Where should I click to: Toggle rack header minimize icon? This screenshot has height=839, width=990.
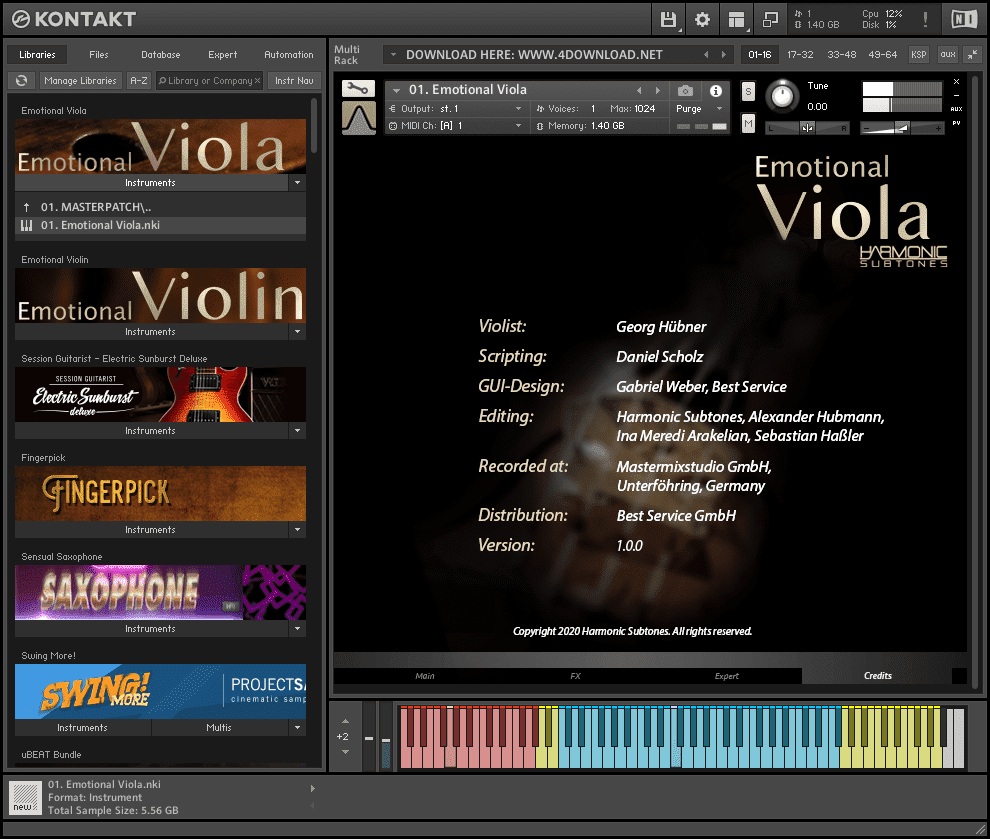pyautogui.click(x=972, y=55)
